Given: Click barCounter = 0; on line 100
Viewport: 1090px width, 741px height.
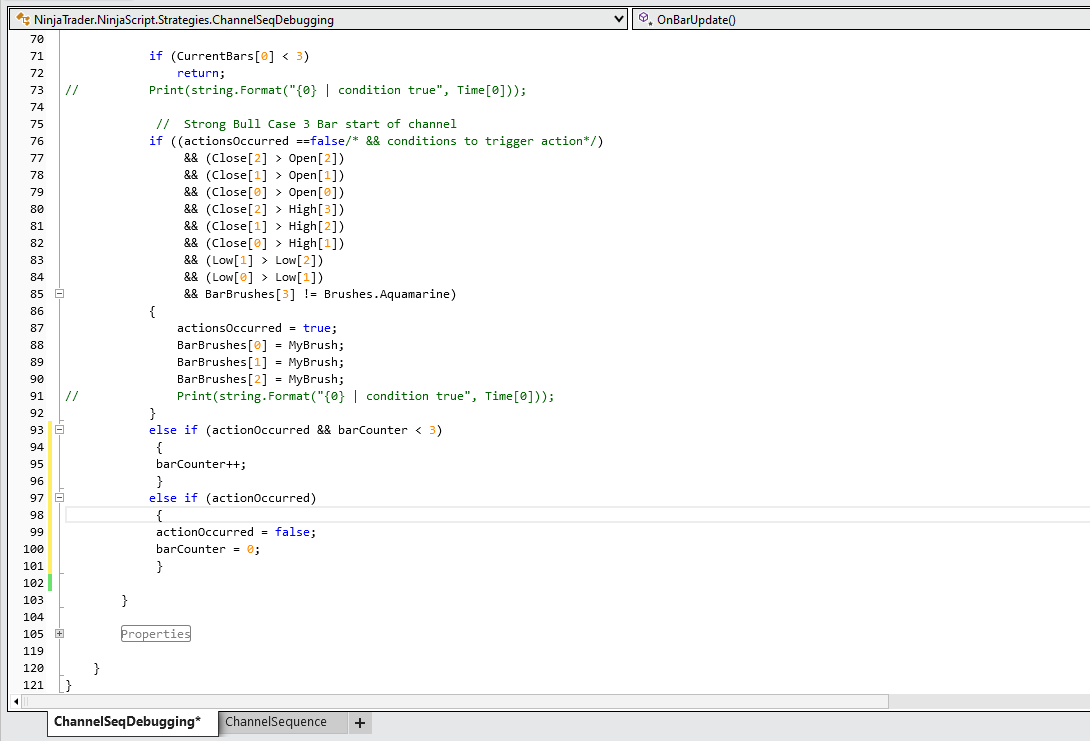Looking at the screenshot, I should (208, 549).
